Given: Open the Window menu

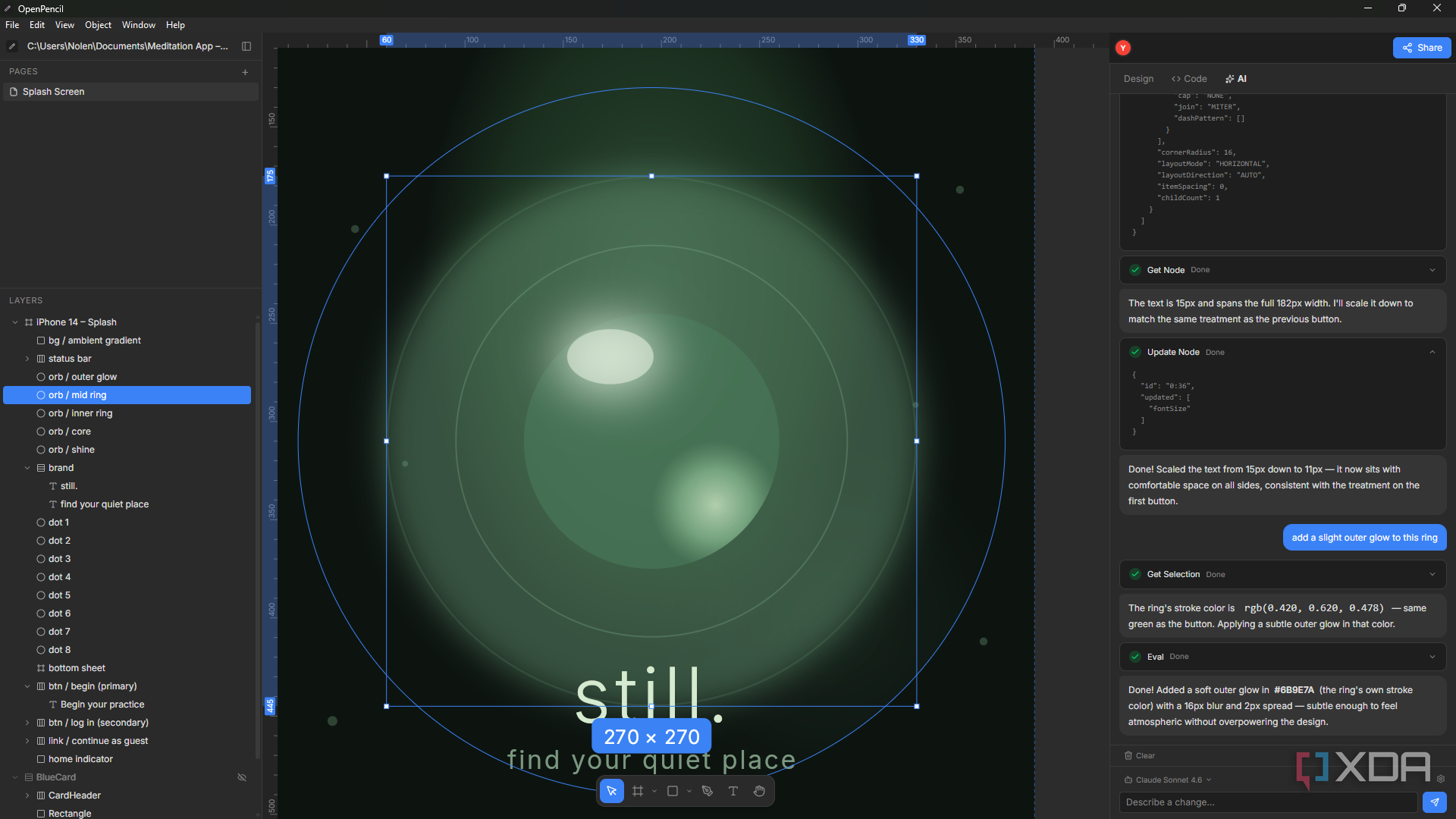Looking at the screenshot, I should [x=139, y=25].
